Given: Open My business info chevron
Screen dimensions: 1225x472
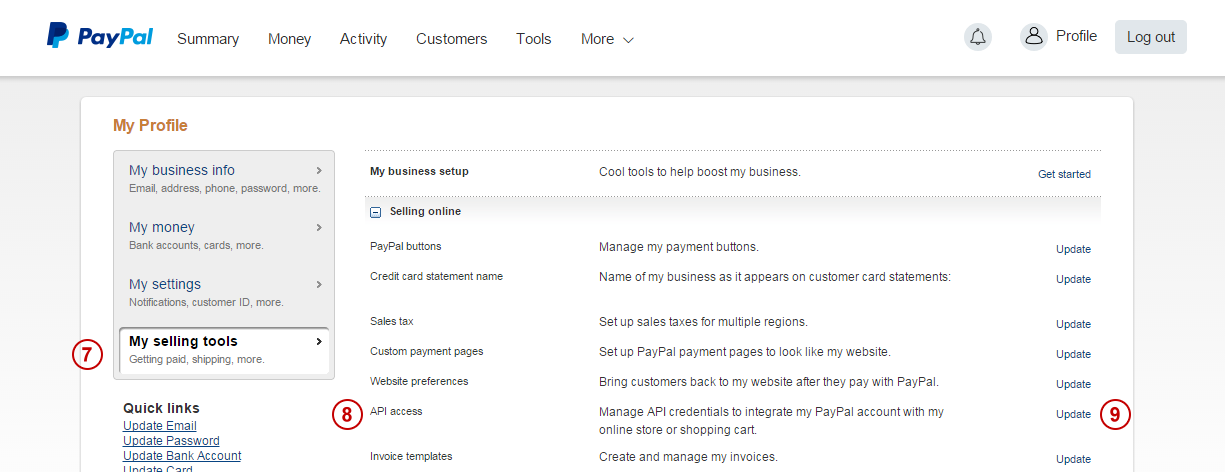Looking at the screenshot, I should [x=319, y=170].
